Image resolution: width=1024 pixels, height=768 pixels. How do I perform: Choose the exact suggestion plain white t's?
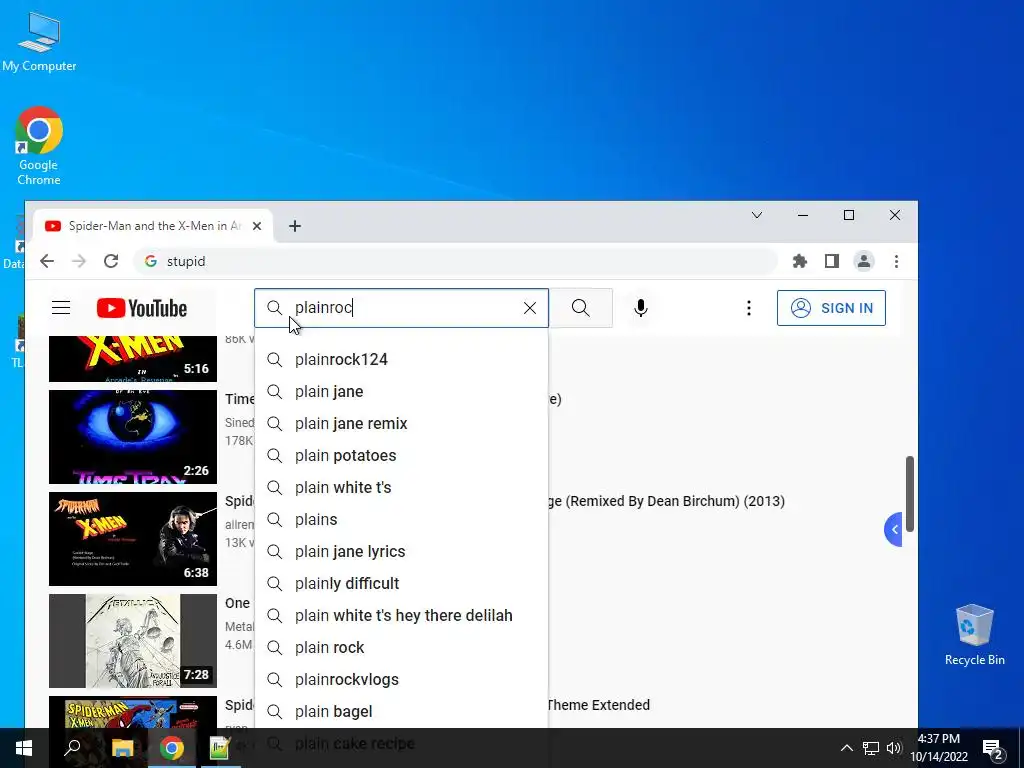[x=401, y=487]
